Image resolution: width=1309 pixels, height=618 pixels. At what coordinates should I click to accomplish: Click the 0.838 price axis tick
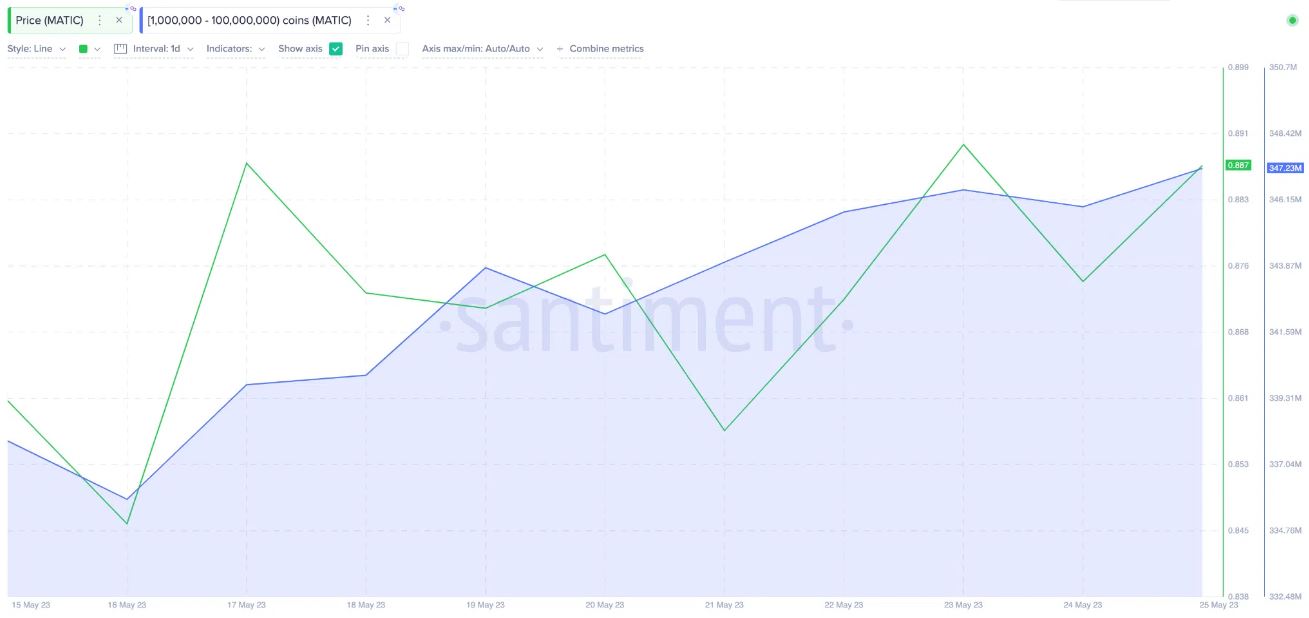[1238, 596]
